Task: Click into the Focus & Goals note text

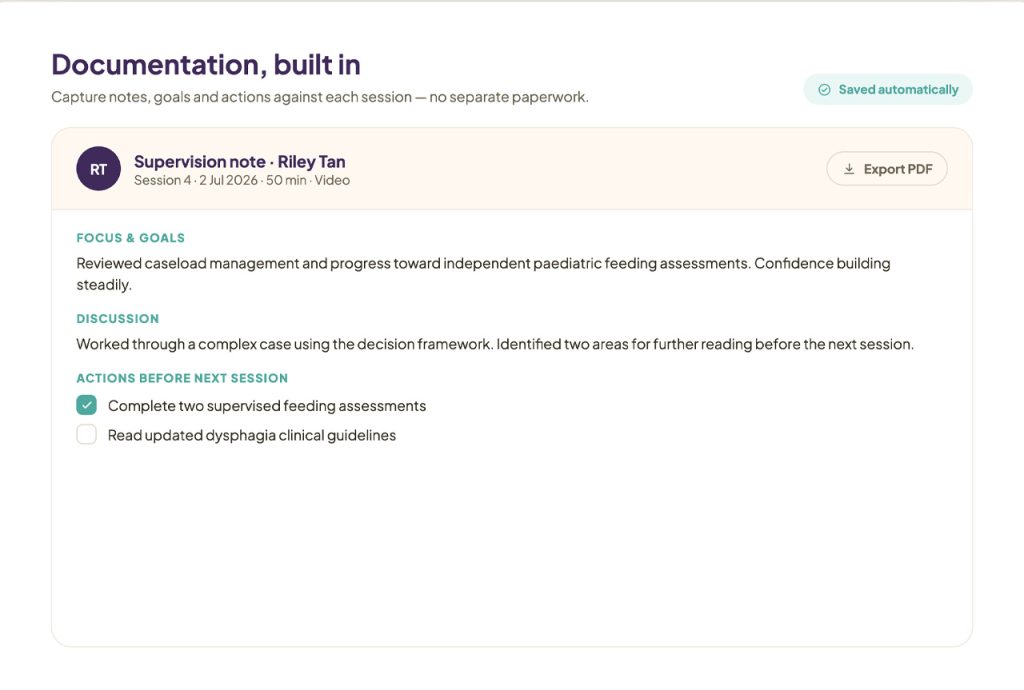Action: pyautogui.click(x=483, y=274)
